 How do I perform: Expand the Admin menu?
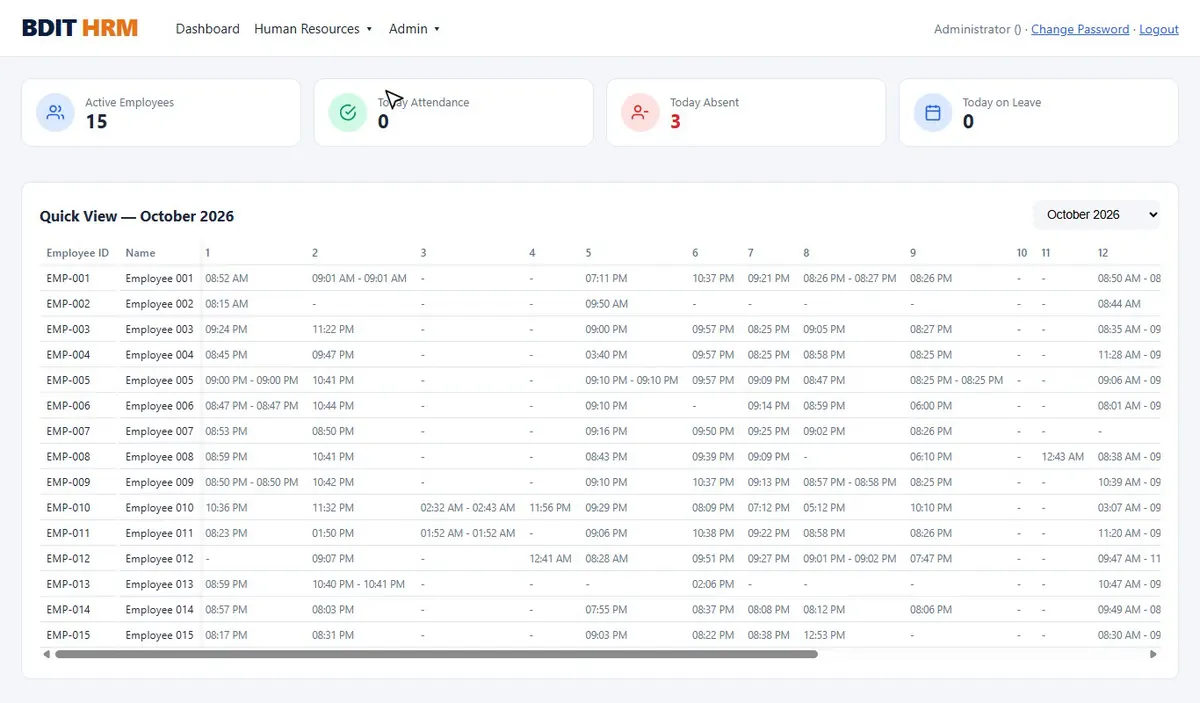point(414,29)
